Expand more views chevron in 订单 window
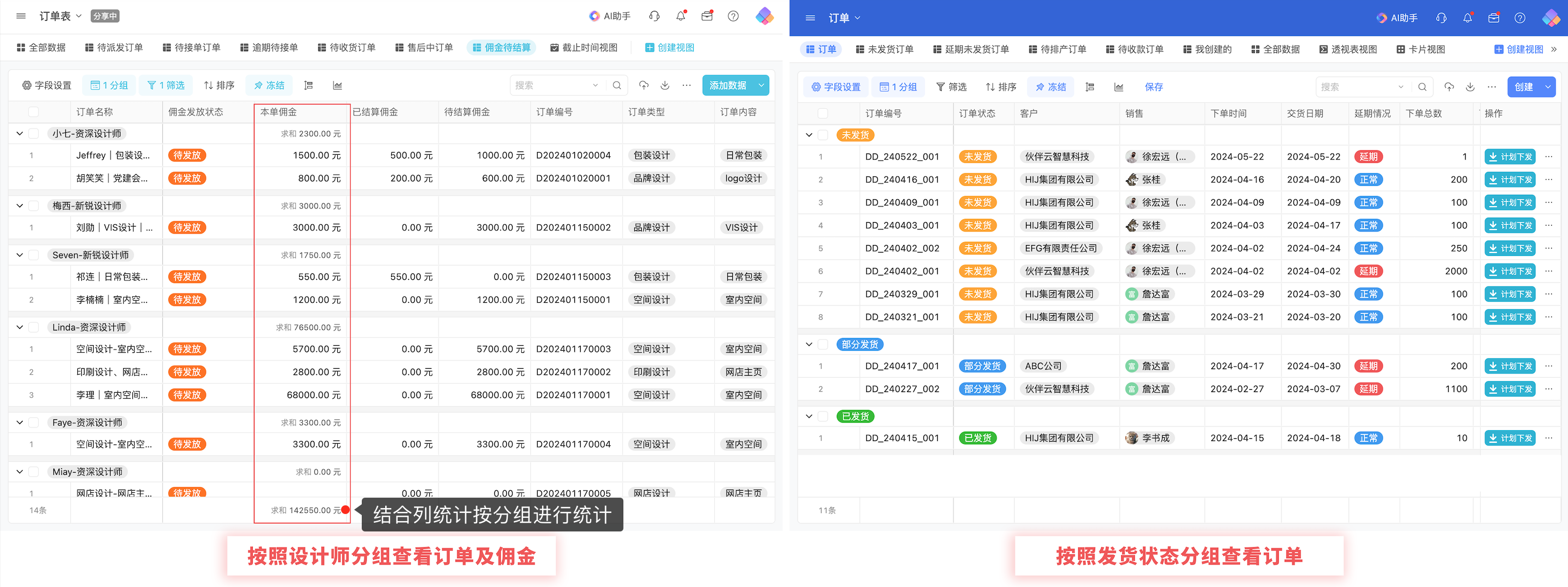 [1554, 49]
